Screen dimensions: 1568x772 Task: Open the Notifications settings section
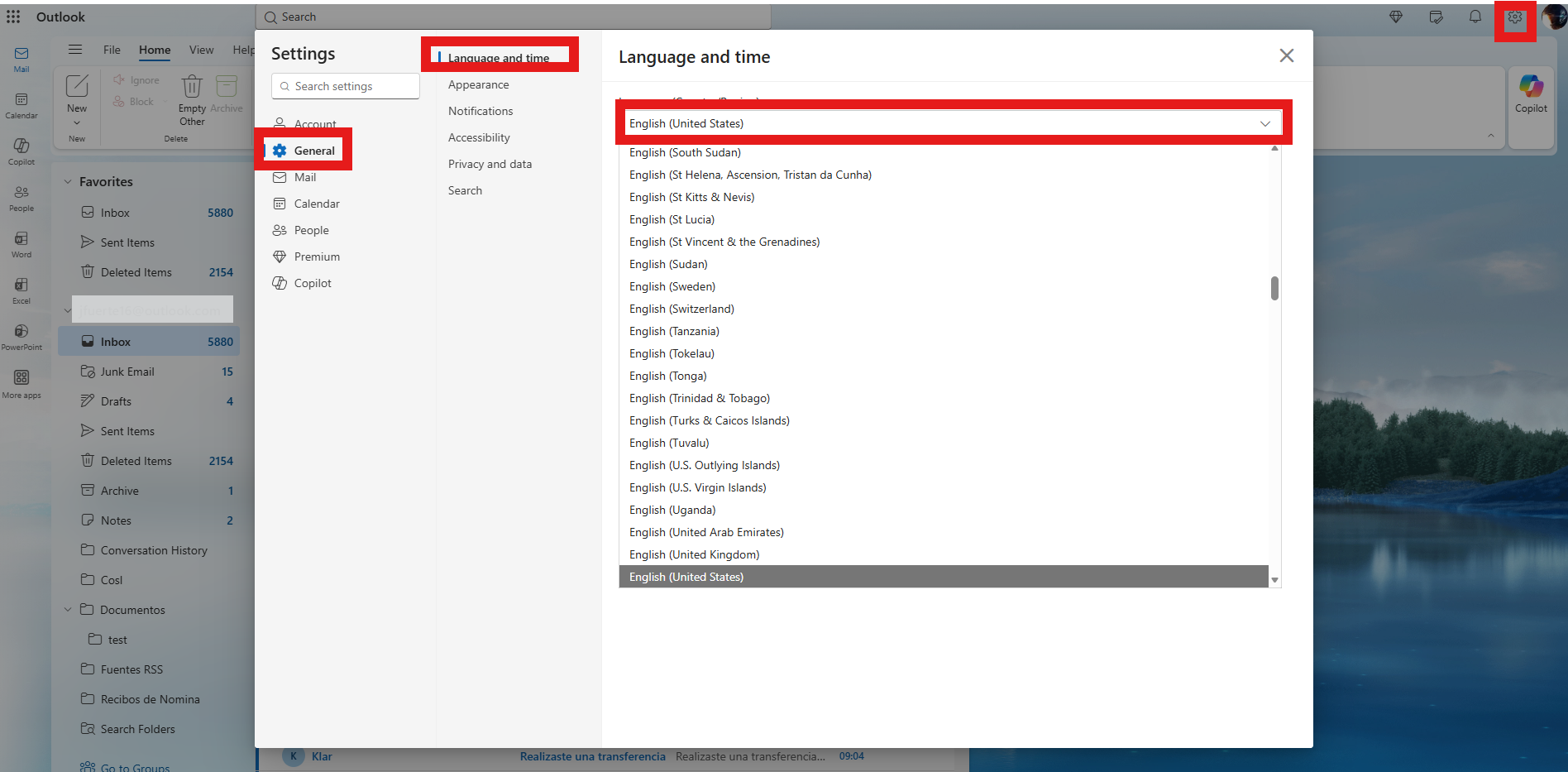click(480, 111)
